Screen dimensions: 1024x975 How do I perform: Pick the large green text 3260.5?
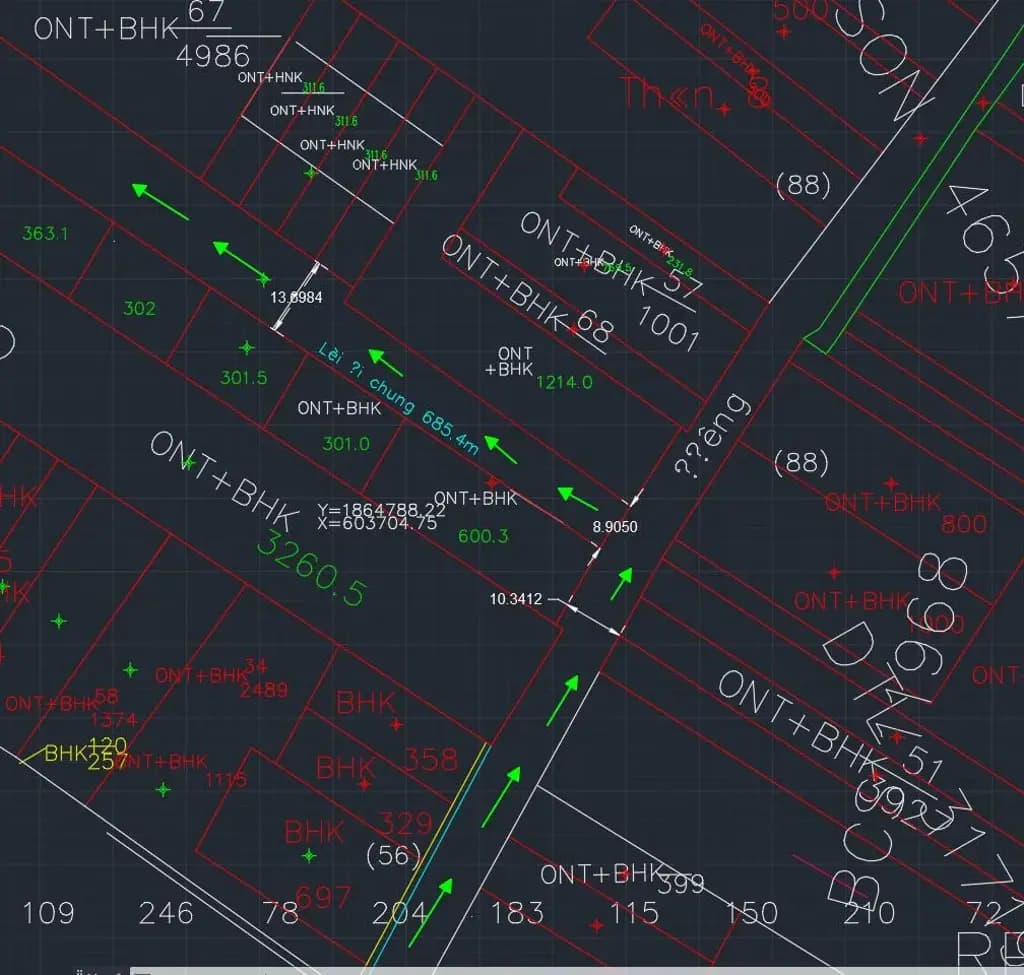pos(312,569)
